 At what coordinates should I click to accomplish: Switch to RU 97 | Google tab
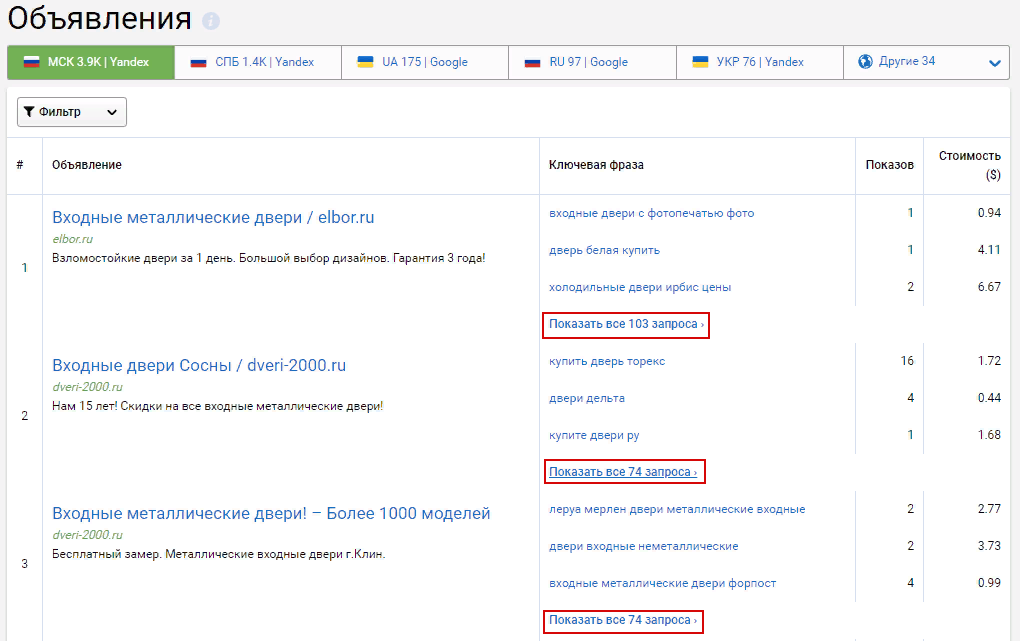[x=592, y=62]
